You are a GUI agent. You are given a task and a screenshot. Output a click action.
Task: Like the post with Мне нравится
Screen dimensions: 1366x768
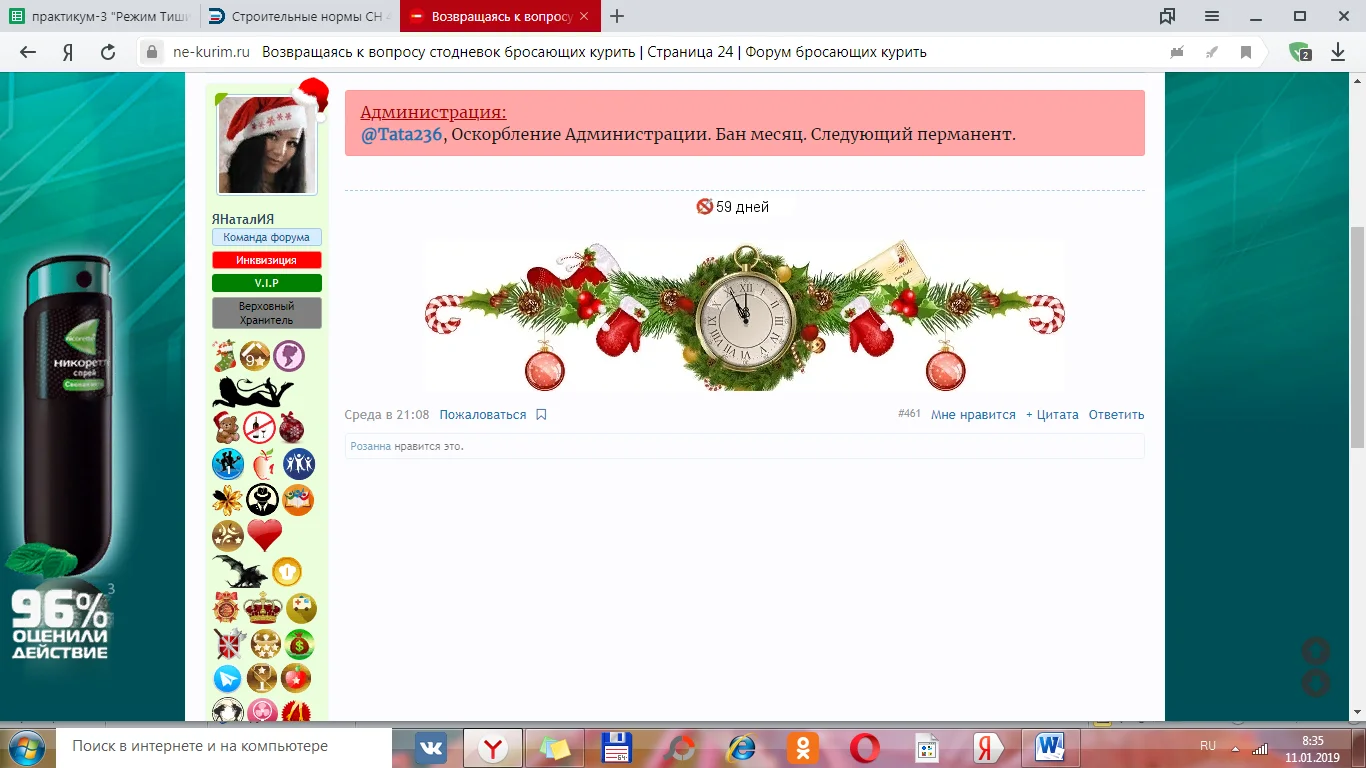coord(973,415)
